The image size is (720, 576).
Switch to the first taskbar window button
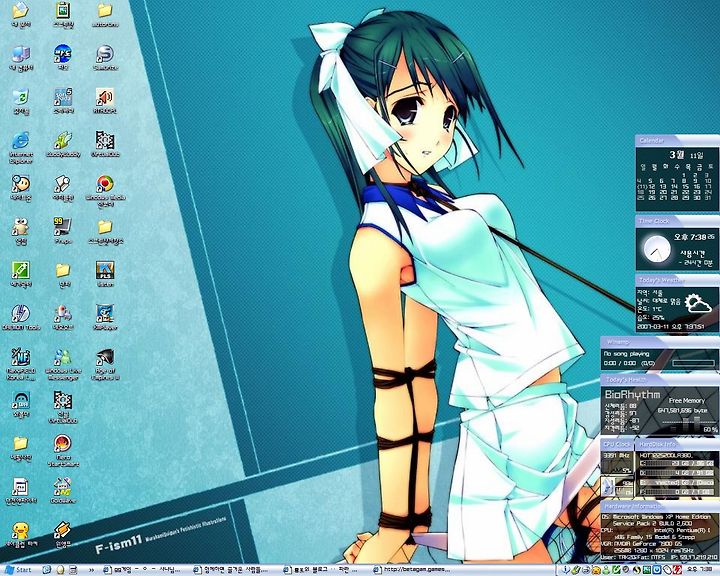click(143, 570)
